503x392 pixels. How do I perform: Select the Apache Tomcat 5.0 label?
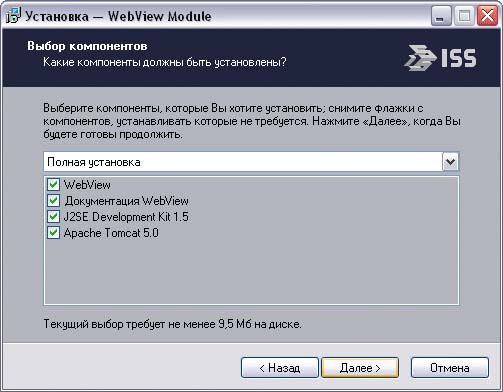click(x=111, y=233)
